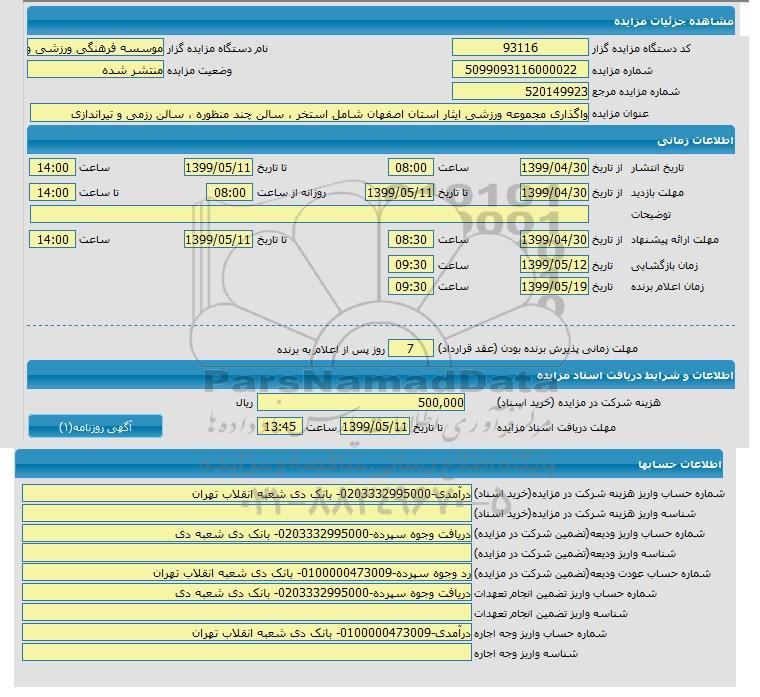
Task: Click proposal end time 14:00
Action: (52, 239)
